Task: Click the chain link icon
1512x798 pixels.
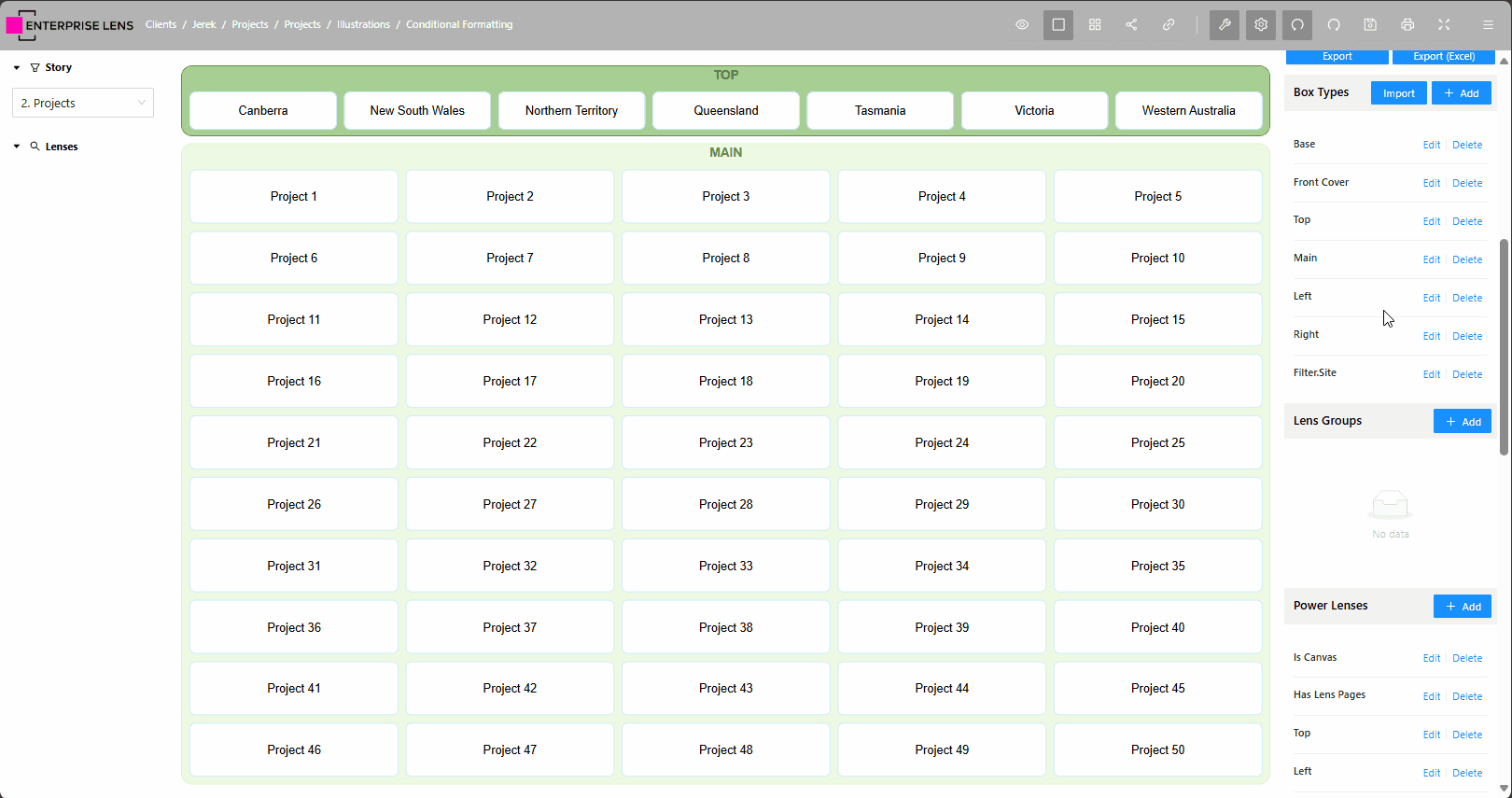Action: click(1169, 25)
